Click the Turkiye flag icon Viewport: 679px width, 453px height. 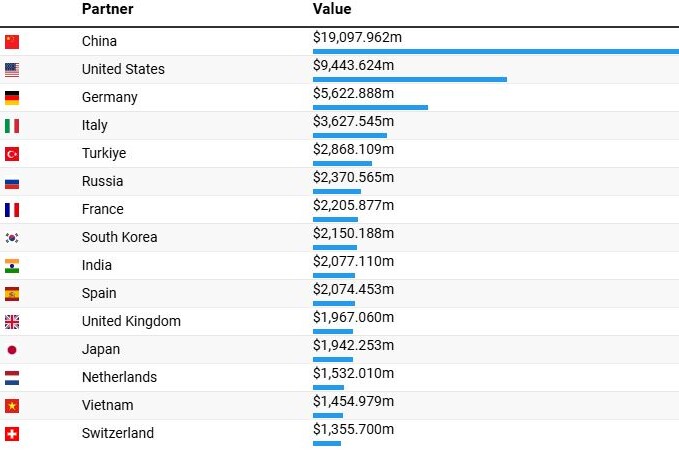tap(12, 154)
